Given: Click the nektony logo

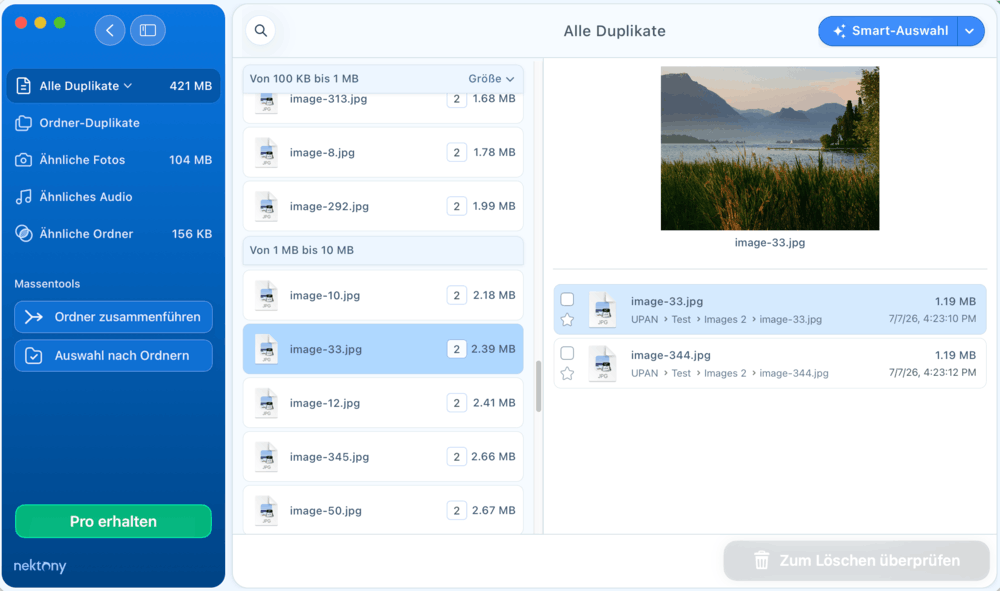Looking at the screenshot, I should tap(40, 565).
